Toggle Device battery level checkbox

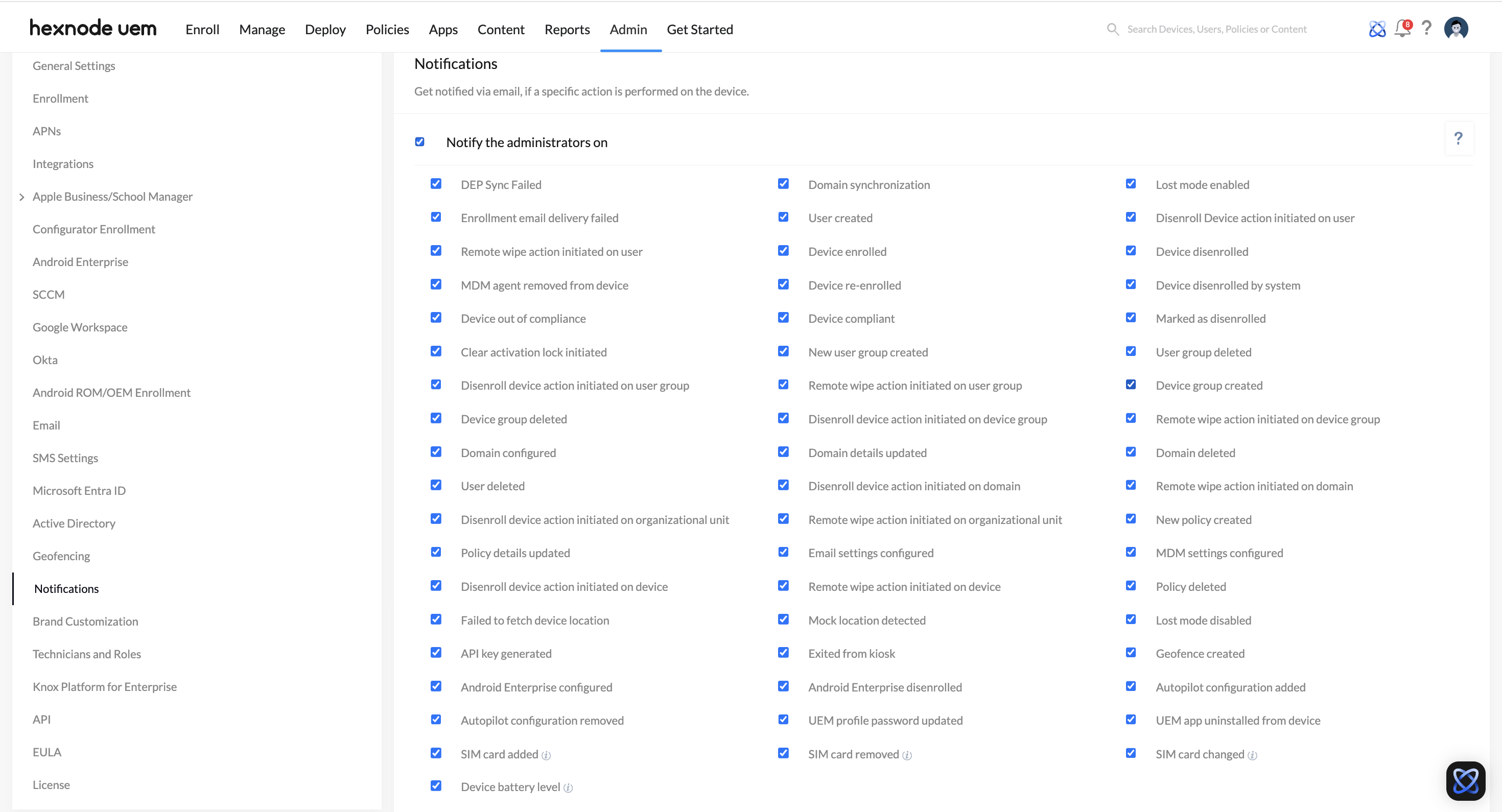click(436, 786)
